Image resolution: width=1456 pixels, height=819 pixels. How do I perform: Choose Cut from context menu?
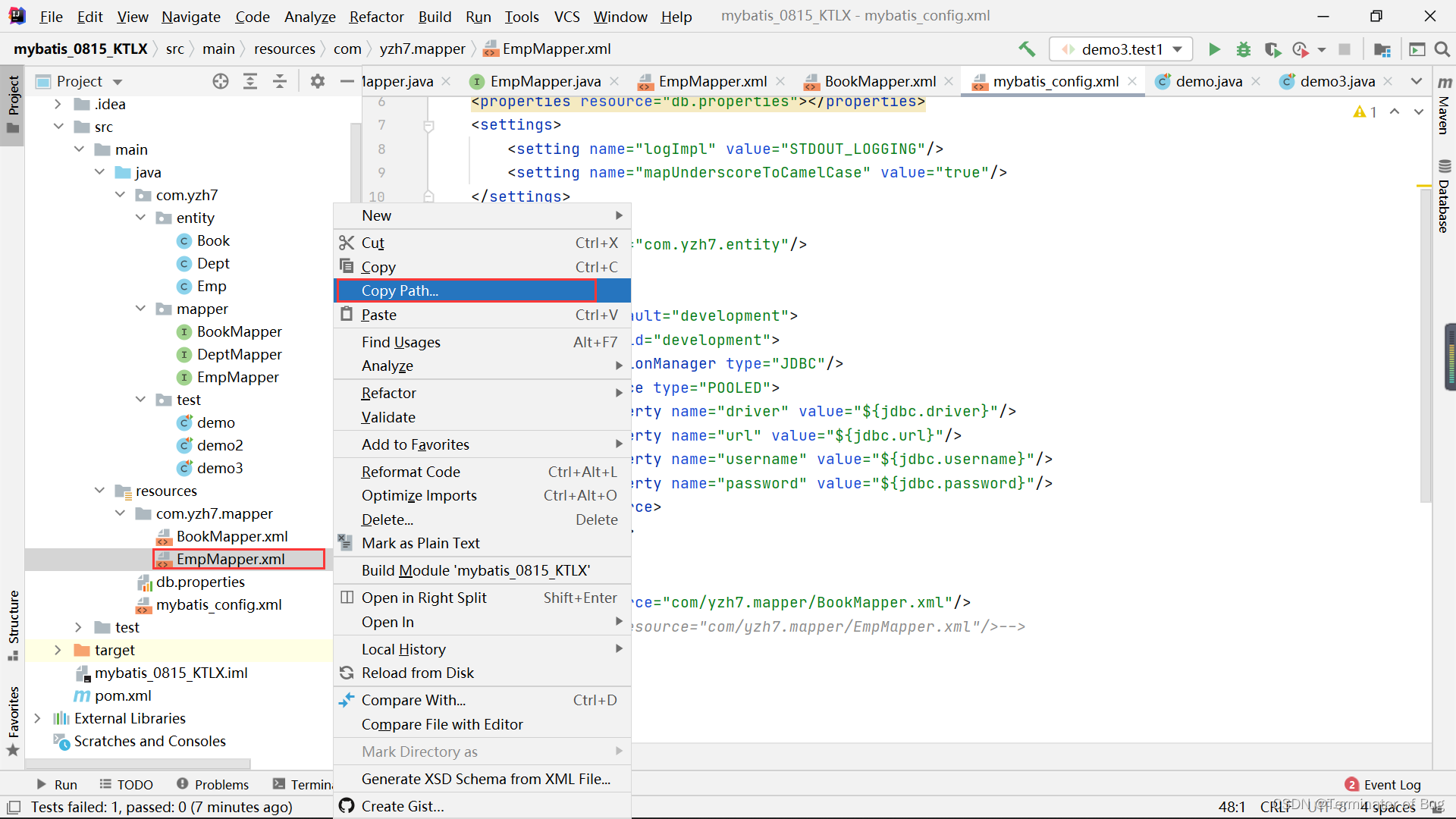482,243
